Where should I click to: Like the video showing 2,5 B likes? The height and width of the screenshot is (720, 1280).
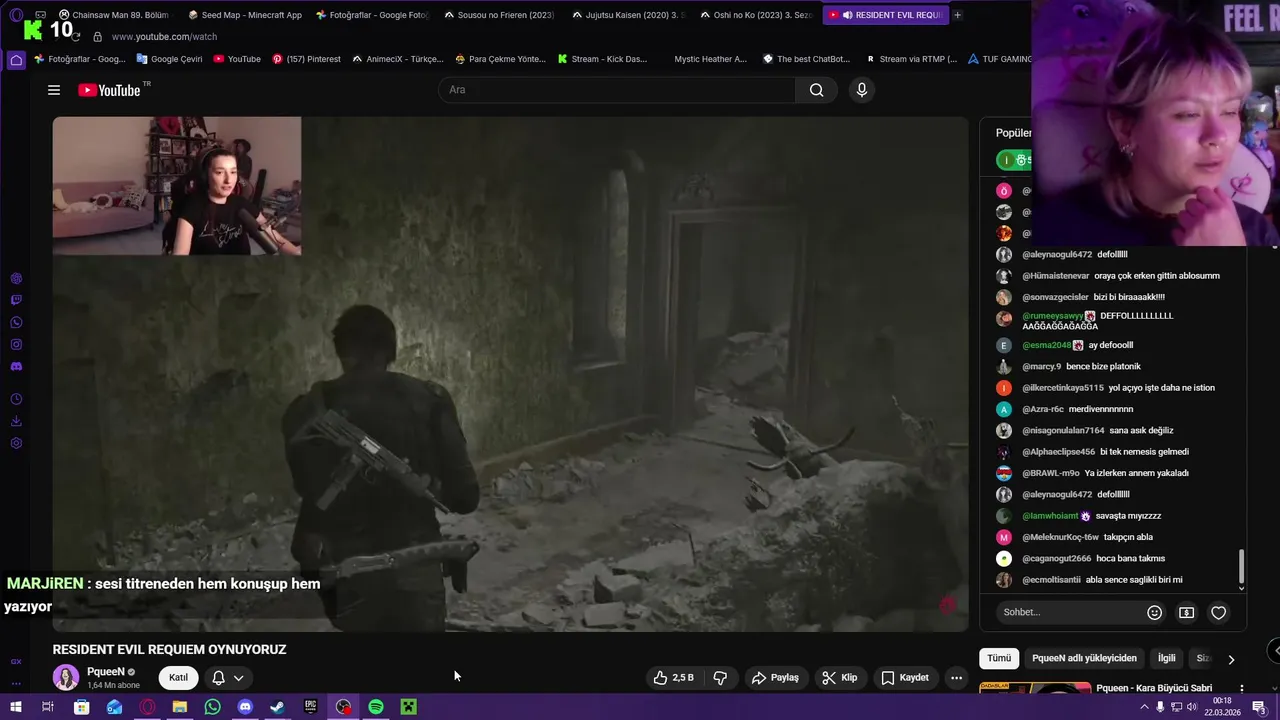tap(674, 678)
